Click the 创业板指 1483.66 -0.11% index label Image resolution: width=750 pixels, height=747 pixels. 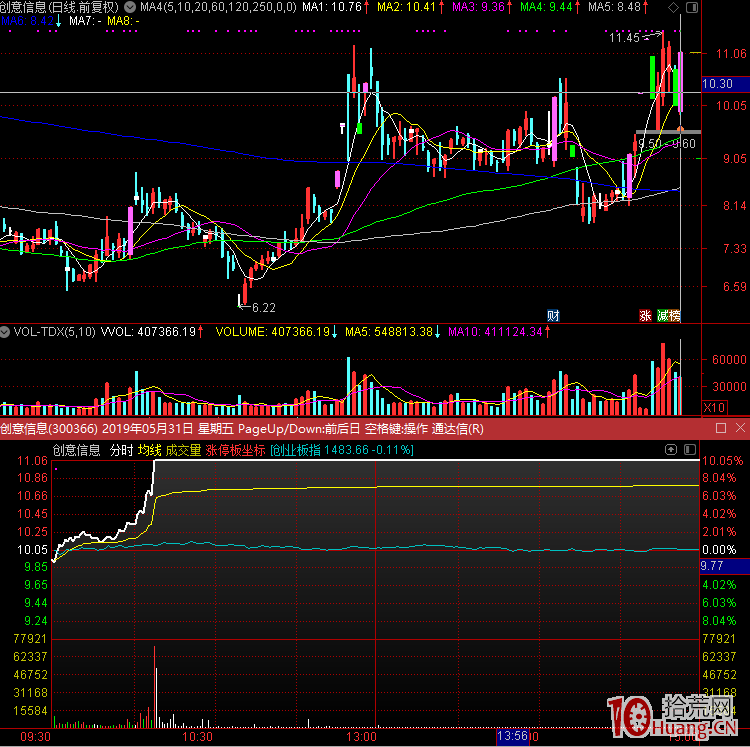342,450
